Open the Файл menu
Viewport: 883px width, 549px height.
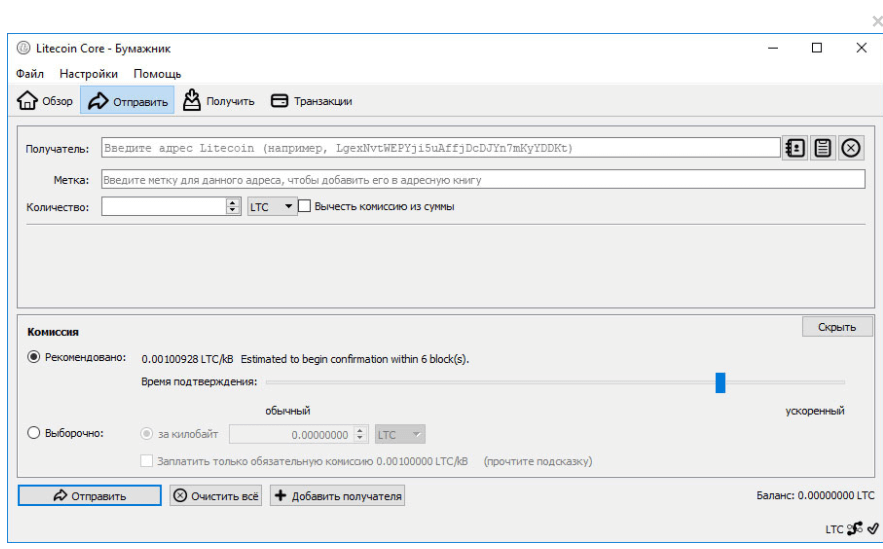coord(30,74)
